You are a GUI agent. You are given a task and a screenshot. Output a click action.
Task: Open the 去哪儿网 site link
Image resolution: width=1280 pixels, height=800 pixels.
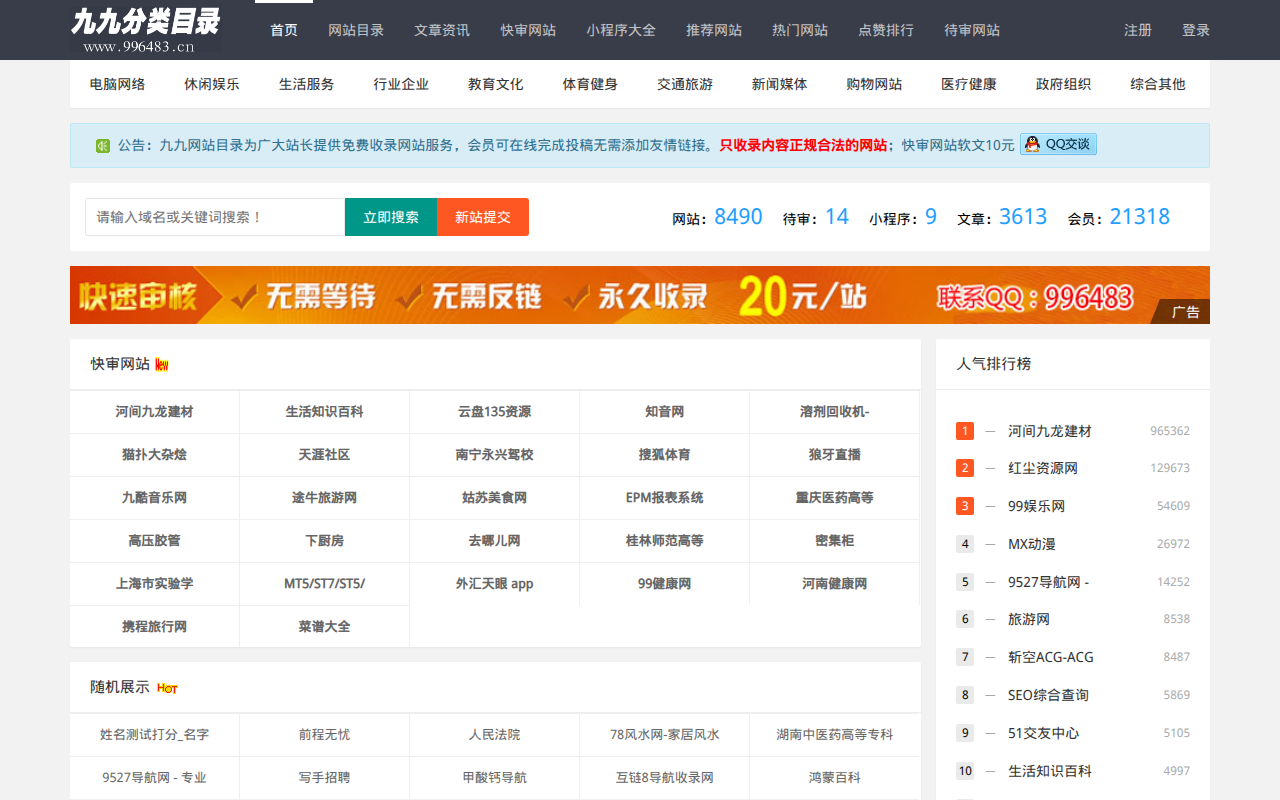click(494, 541)
